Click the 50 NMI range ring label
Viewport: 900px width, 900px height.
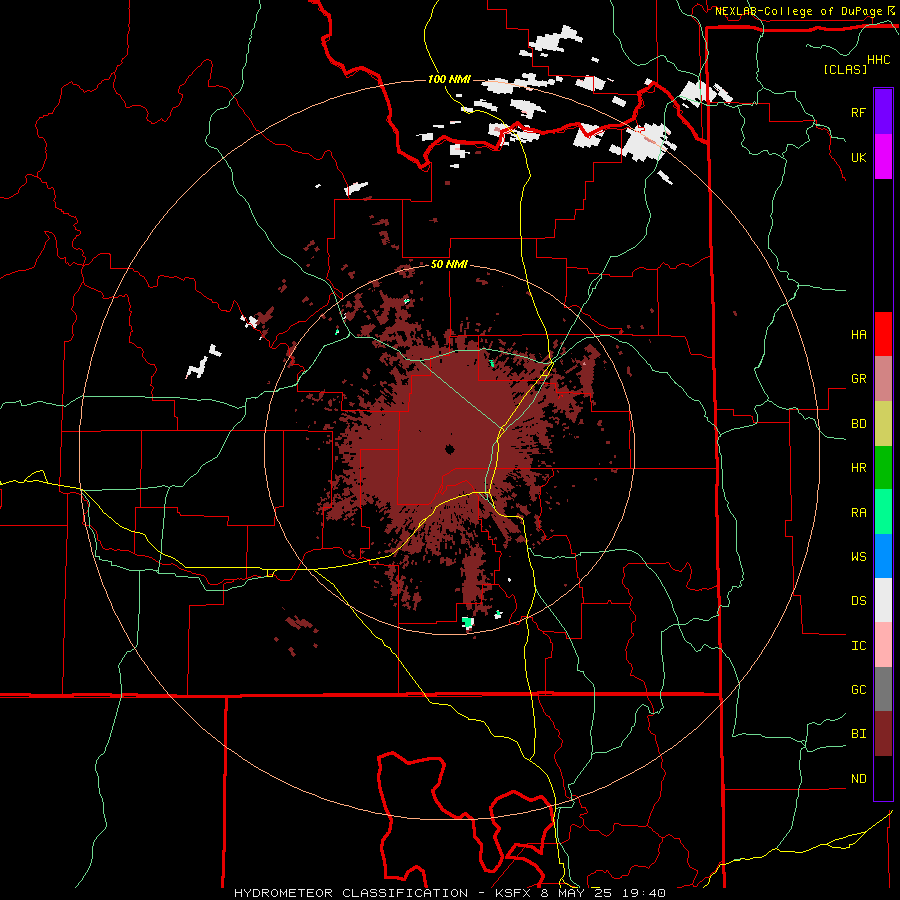point(449,265)
